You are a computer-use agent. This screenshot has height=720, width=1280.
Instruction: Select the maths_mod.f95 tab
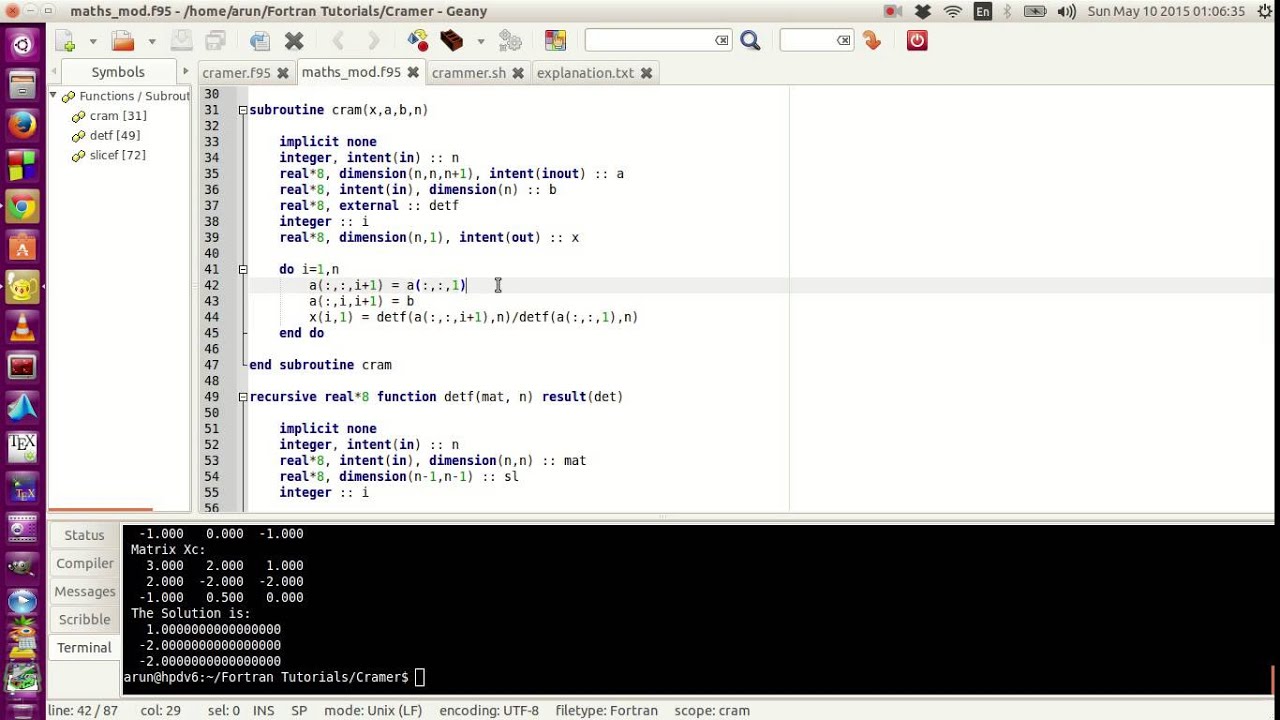(x=351, y=72)
